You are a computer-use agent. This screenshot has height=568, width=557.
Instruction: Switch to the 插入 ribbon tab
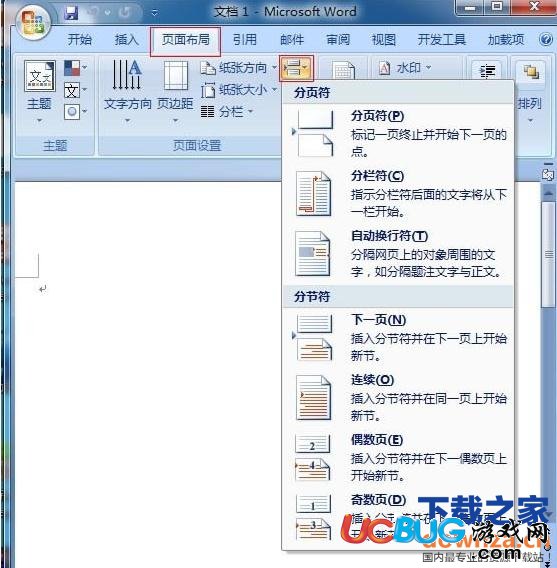point(126,39)
